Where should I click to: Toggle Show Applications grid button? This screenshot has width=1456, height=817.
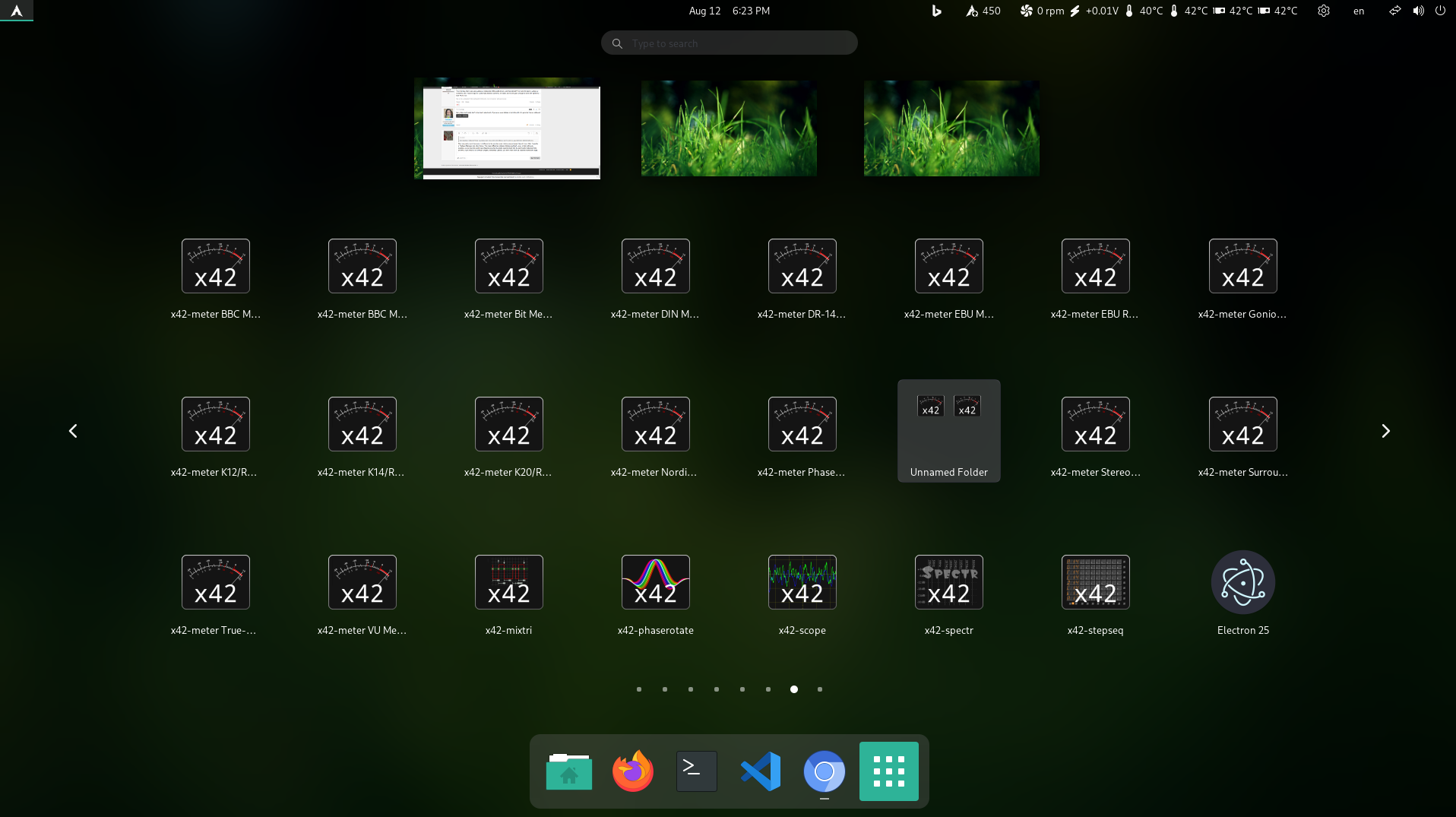click(x=889, y=771)
